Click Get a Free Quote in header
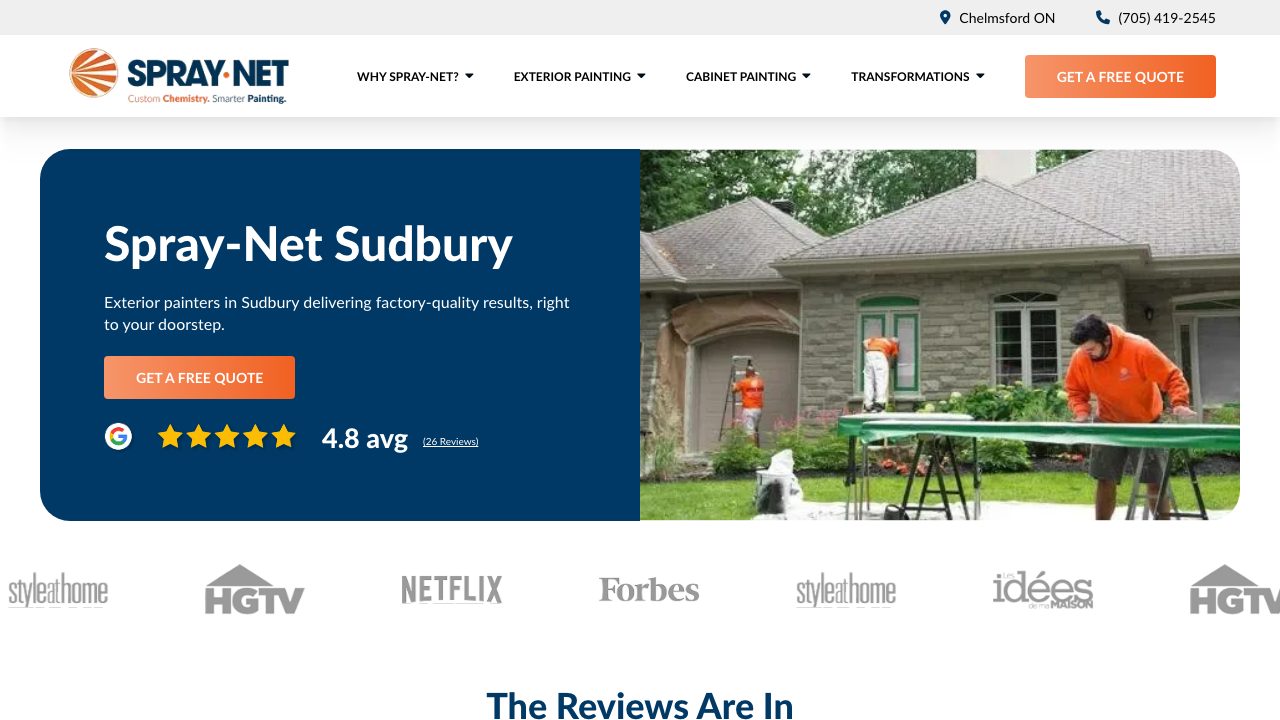Image resolution: width=1280 pixels, height=720 pixels. click(x=1120, y=76)
